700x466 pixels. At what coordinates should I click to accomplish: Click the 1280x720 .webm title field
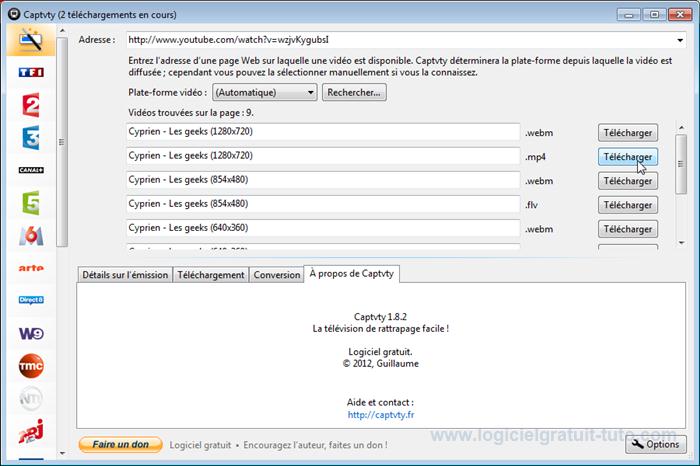point(323,132)
